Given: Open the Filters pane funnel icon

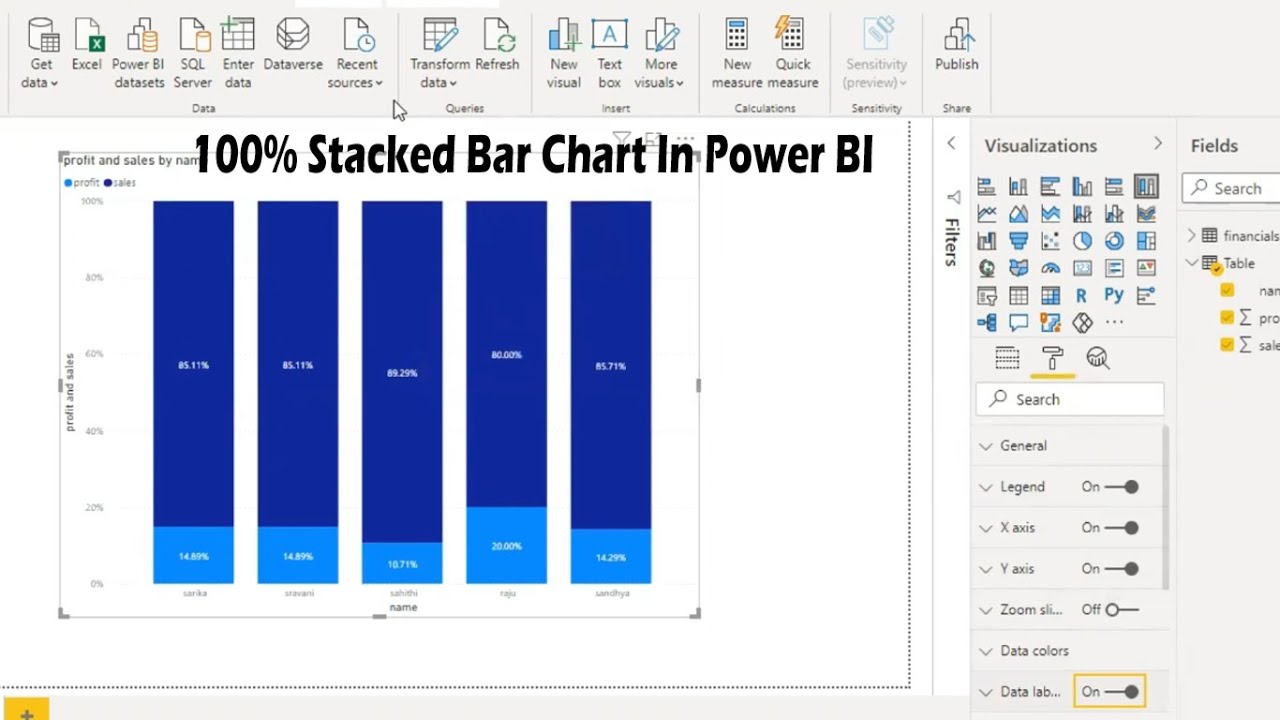Looking at the screenshot, I should pos(954,197).
